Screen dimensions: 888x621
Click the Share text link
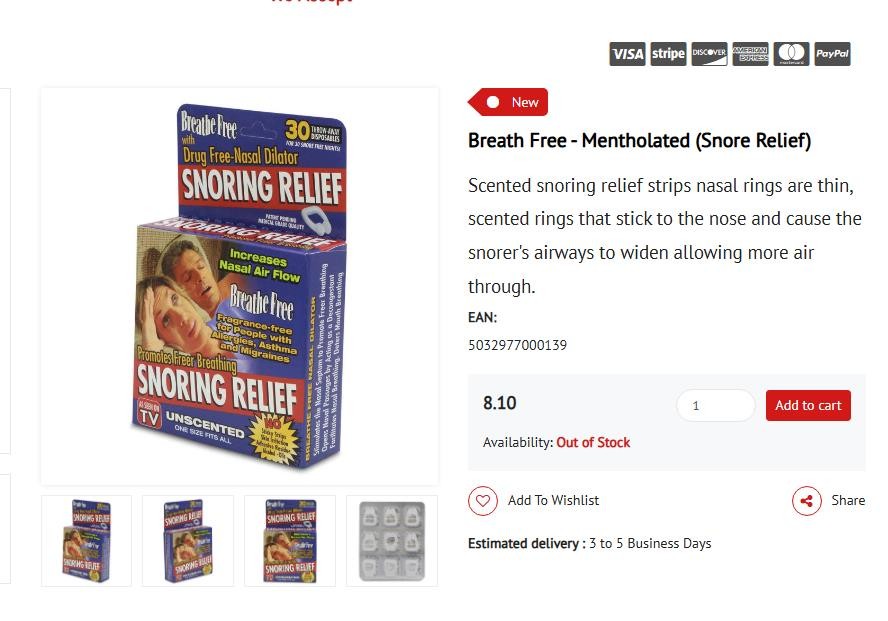pos(848,500)
